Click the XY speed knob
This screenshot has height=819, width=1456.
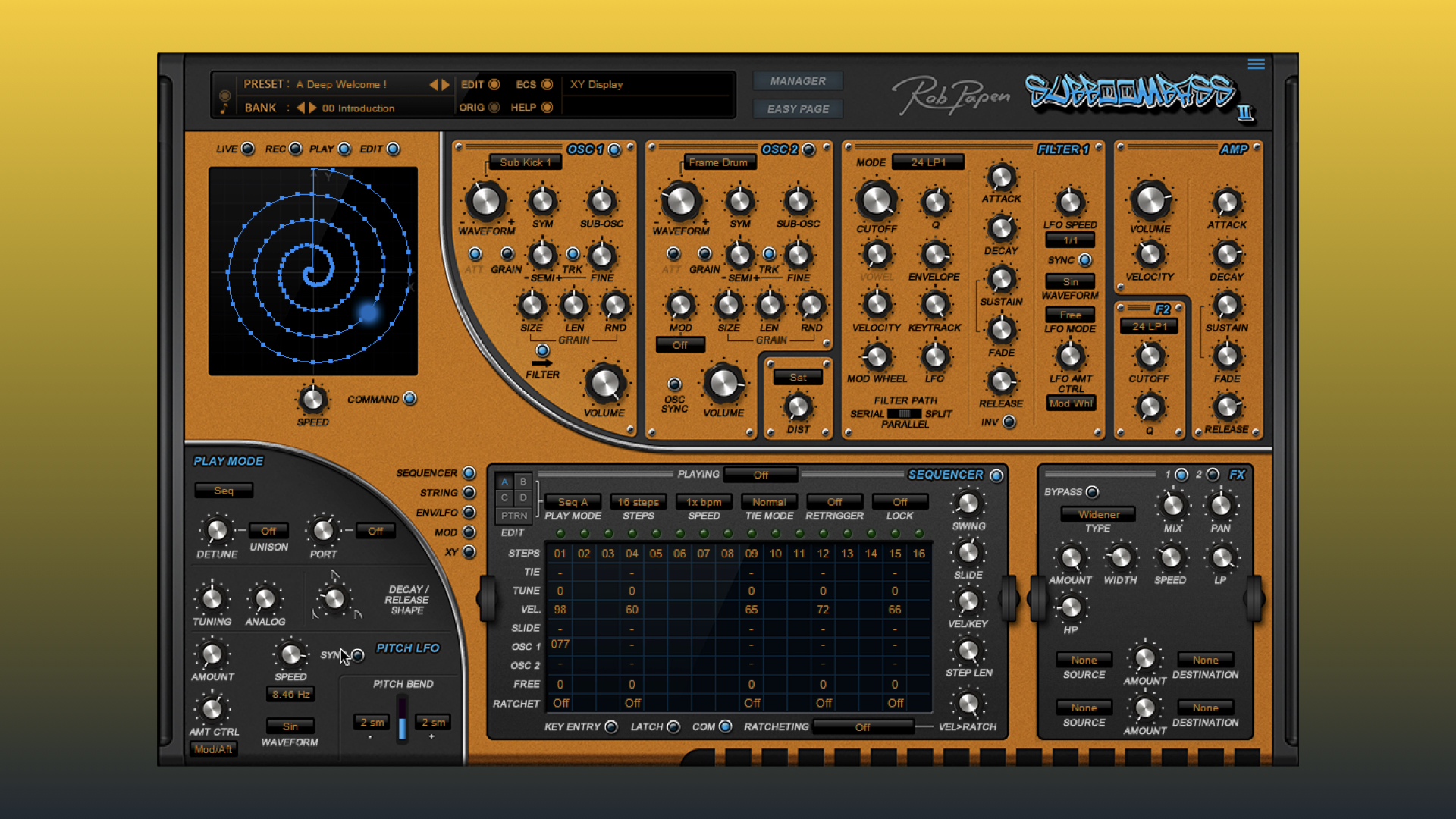coord(312,399)
